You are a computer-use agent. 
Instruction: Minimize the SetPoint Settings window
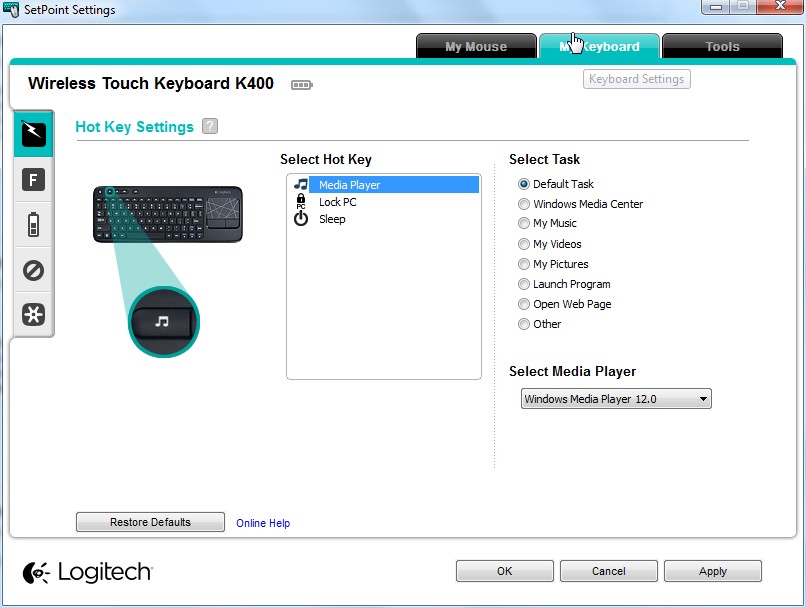[x=716, y=7]
